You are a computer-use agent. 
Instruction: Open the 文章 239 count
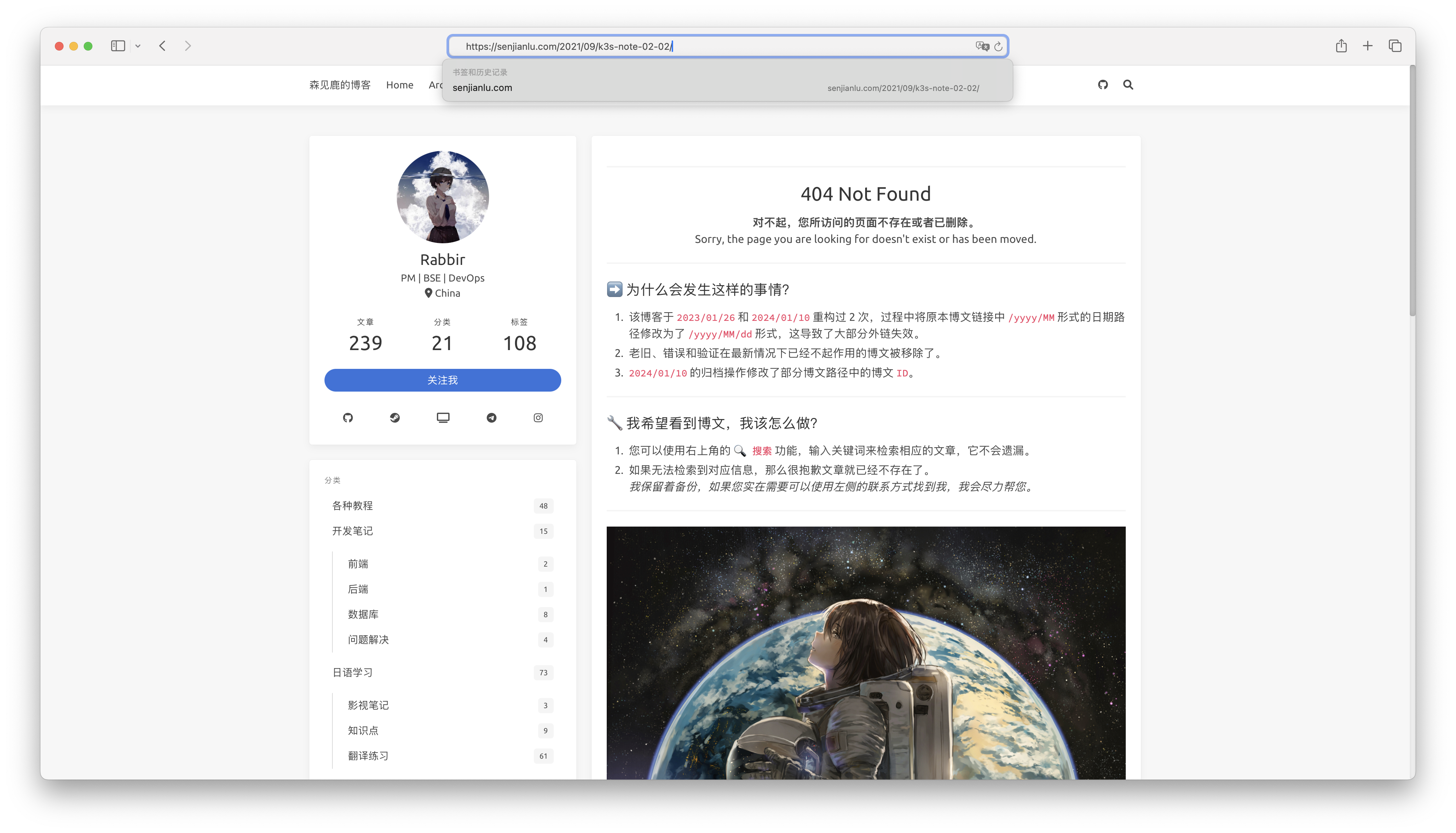pyautogui.click(x=366, y=336)
